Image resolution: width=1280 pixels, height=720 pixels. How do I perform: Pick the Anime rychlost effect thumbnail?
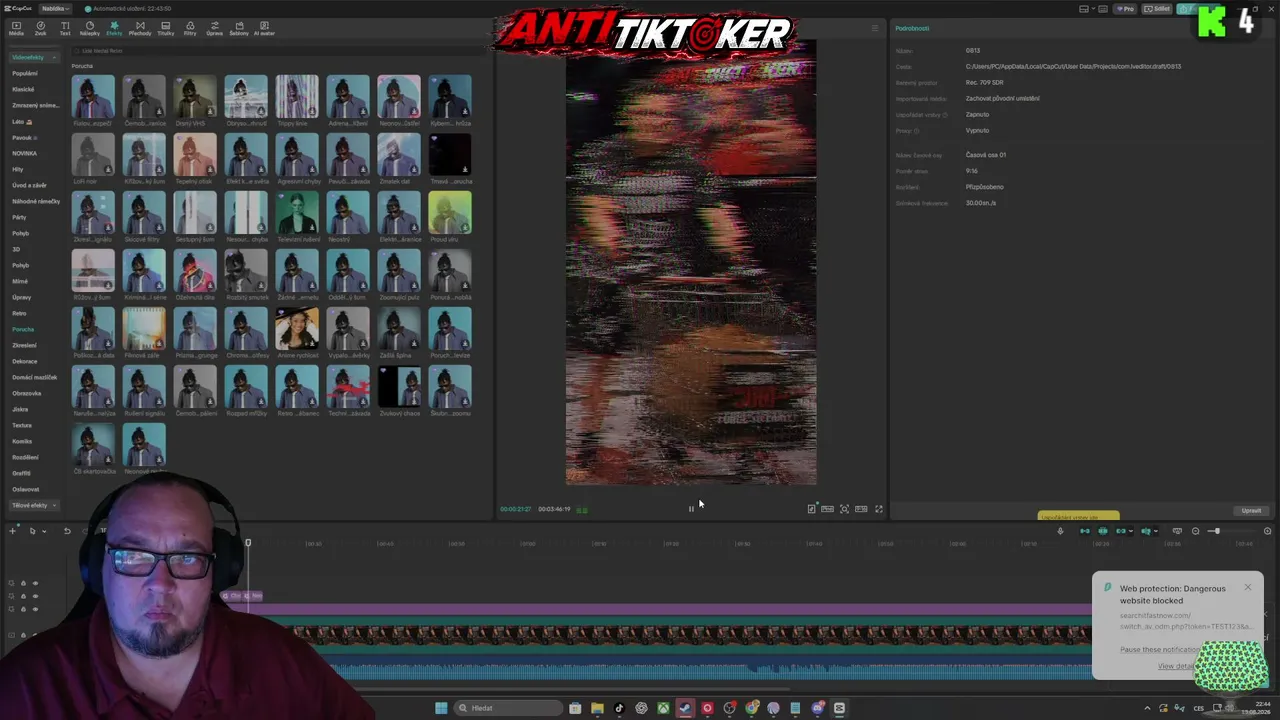(x=297, y=328)
